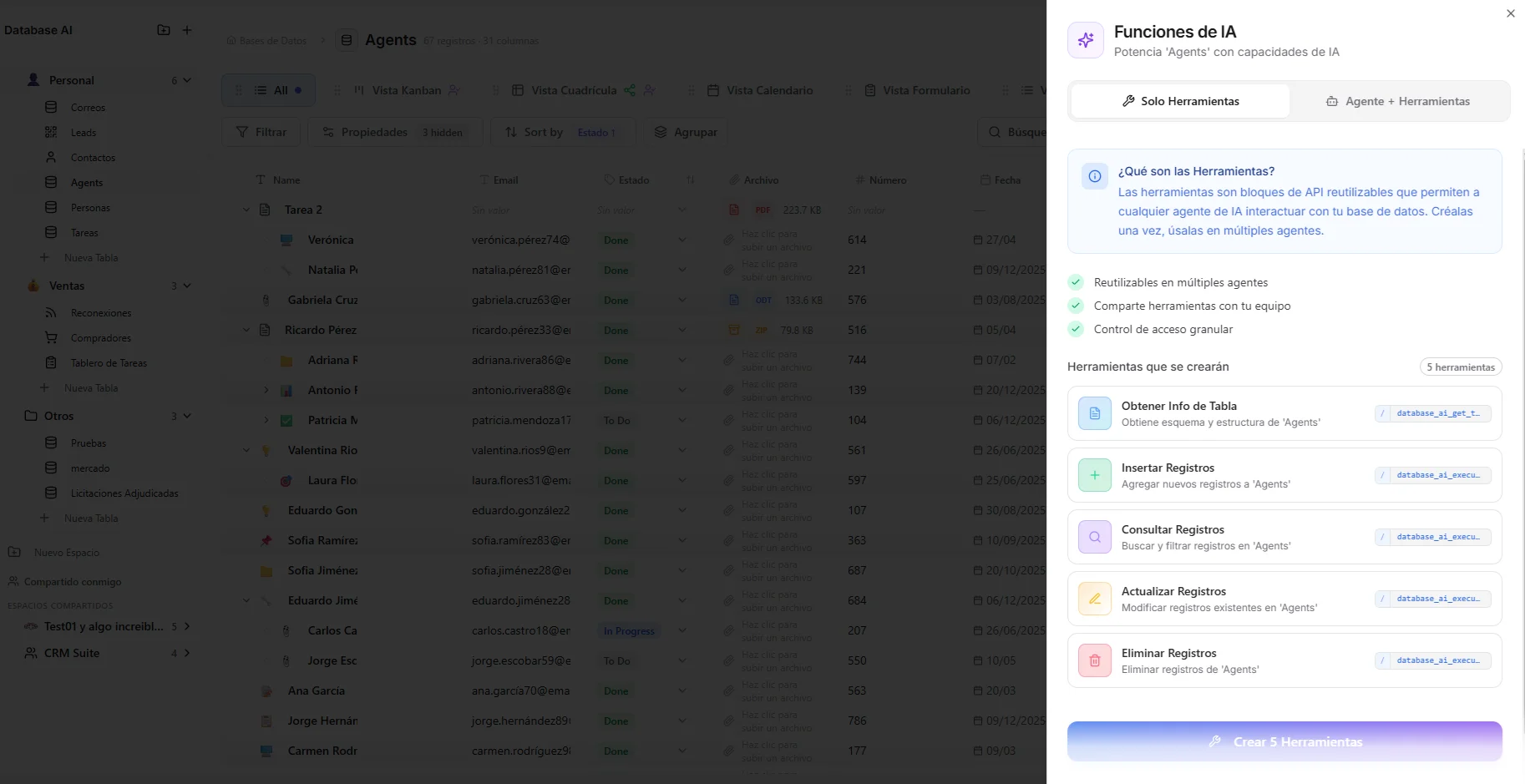Viewport: 1525px width, 784px height.
Task: Click the ODT file 133.6 KB
Action: pos(777,301)
